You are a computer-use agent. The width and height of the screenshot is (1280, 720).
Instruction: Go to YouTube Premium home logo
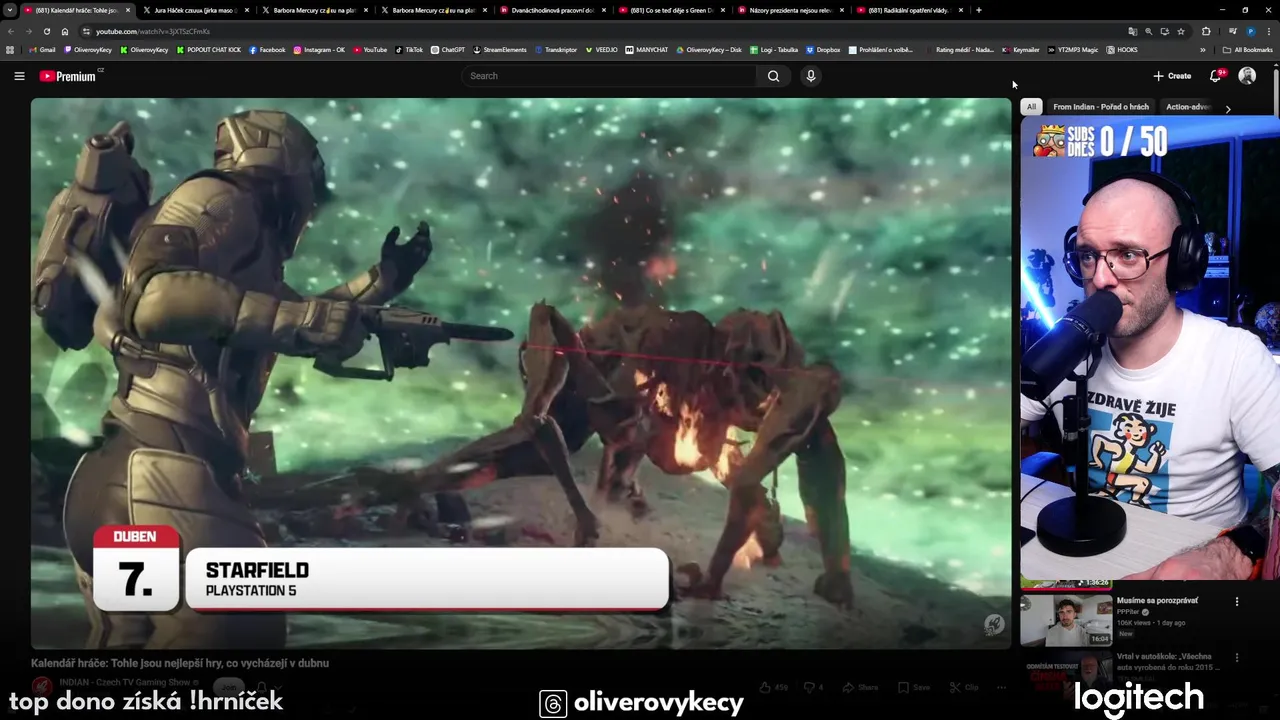[x=69, y=76]
